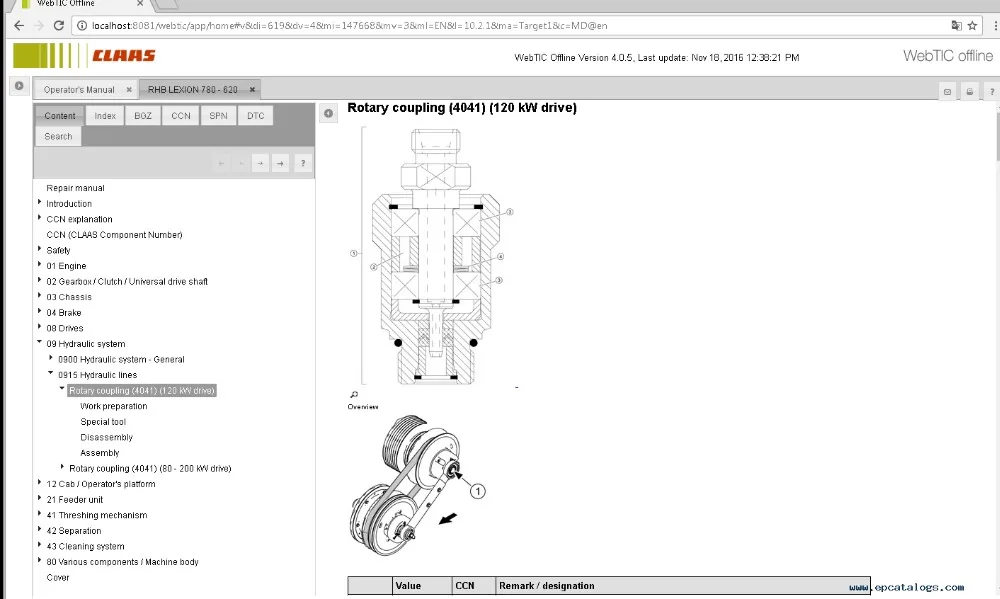Open the SPN tab
This screenshot has width=1000, height=599.
[x=218, y=115]
